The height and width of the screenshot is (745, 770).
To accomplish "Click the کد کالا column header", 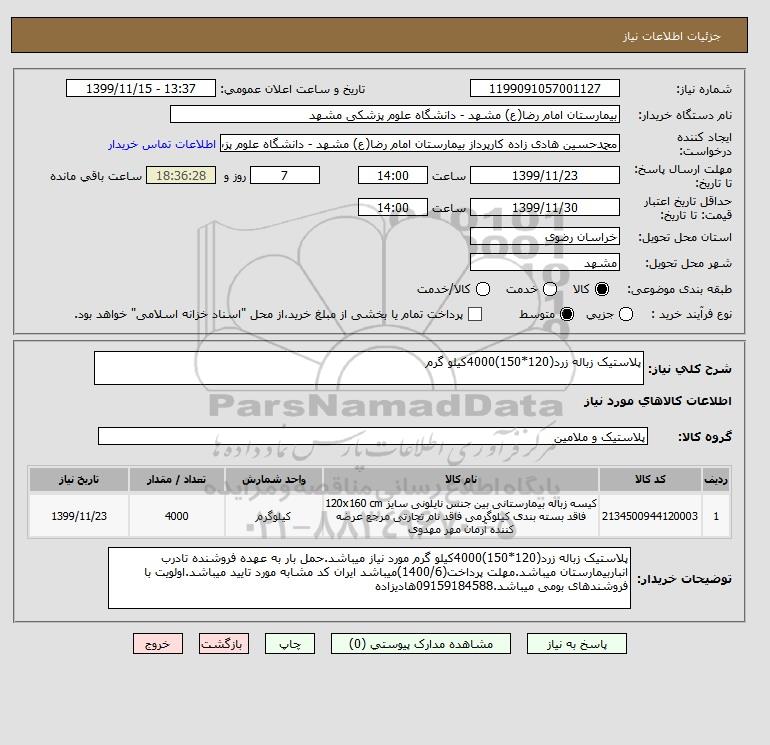I will (650, 479).
